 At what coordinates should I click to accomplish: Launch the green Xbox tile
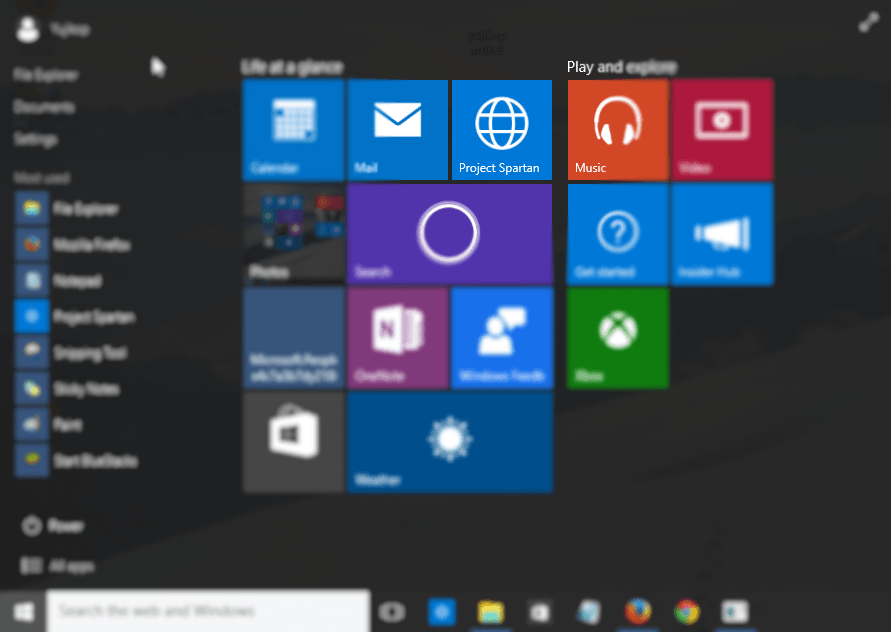618,338
